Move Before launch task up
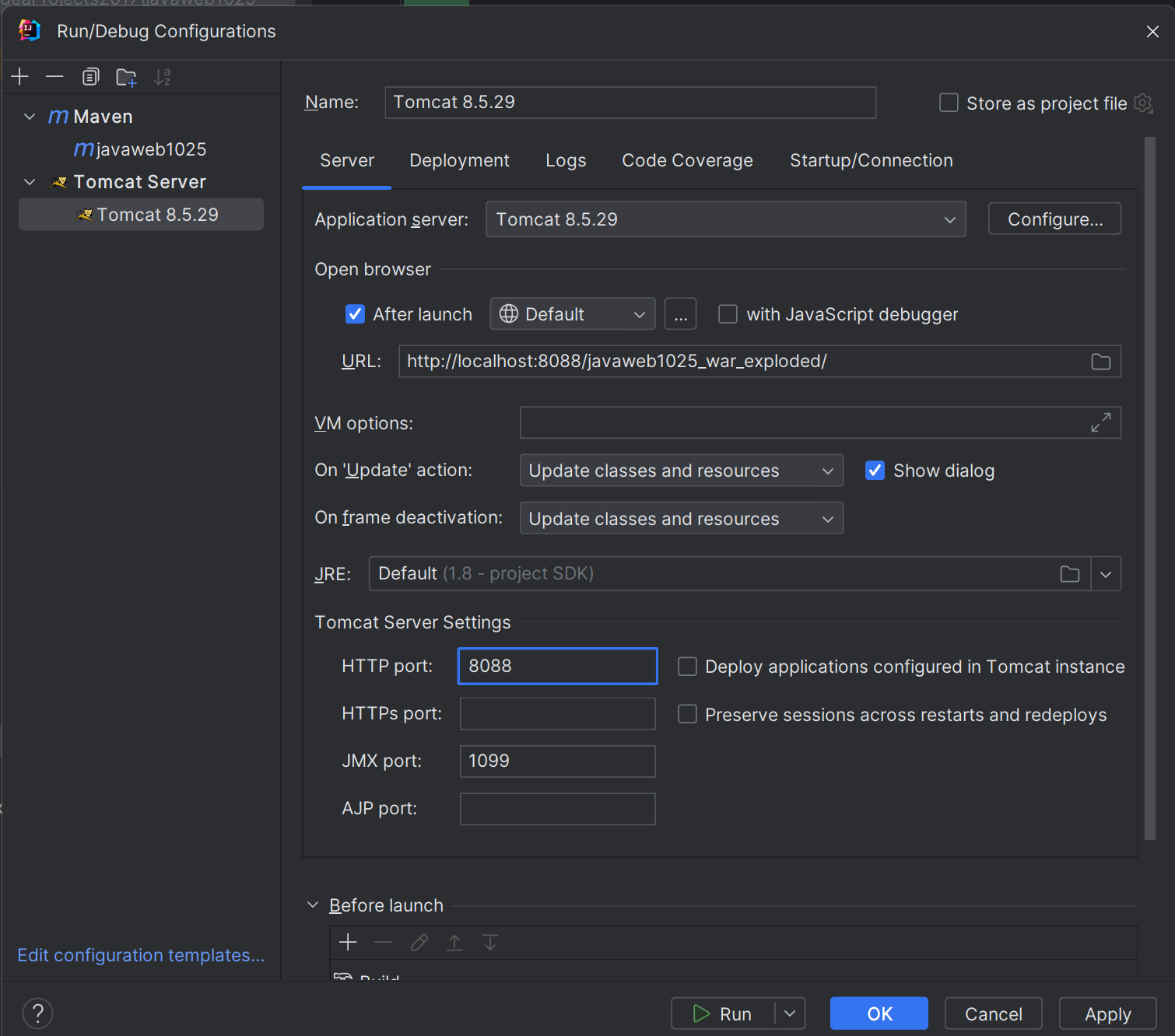The width and height of the screenshot is (1175, 1036). (x=454, y=943)
